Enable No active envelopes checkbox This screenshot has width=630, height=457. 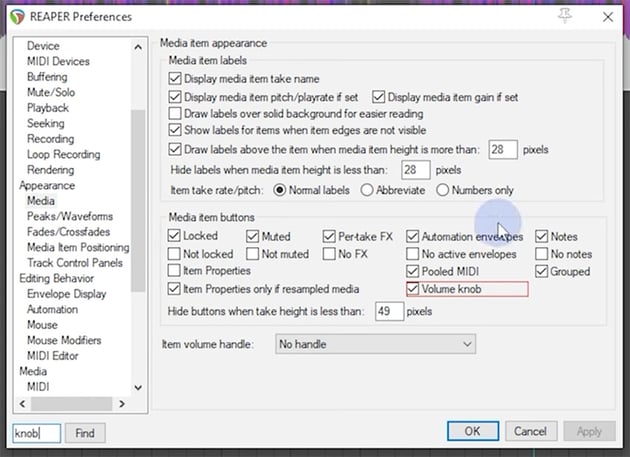413,254
